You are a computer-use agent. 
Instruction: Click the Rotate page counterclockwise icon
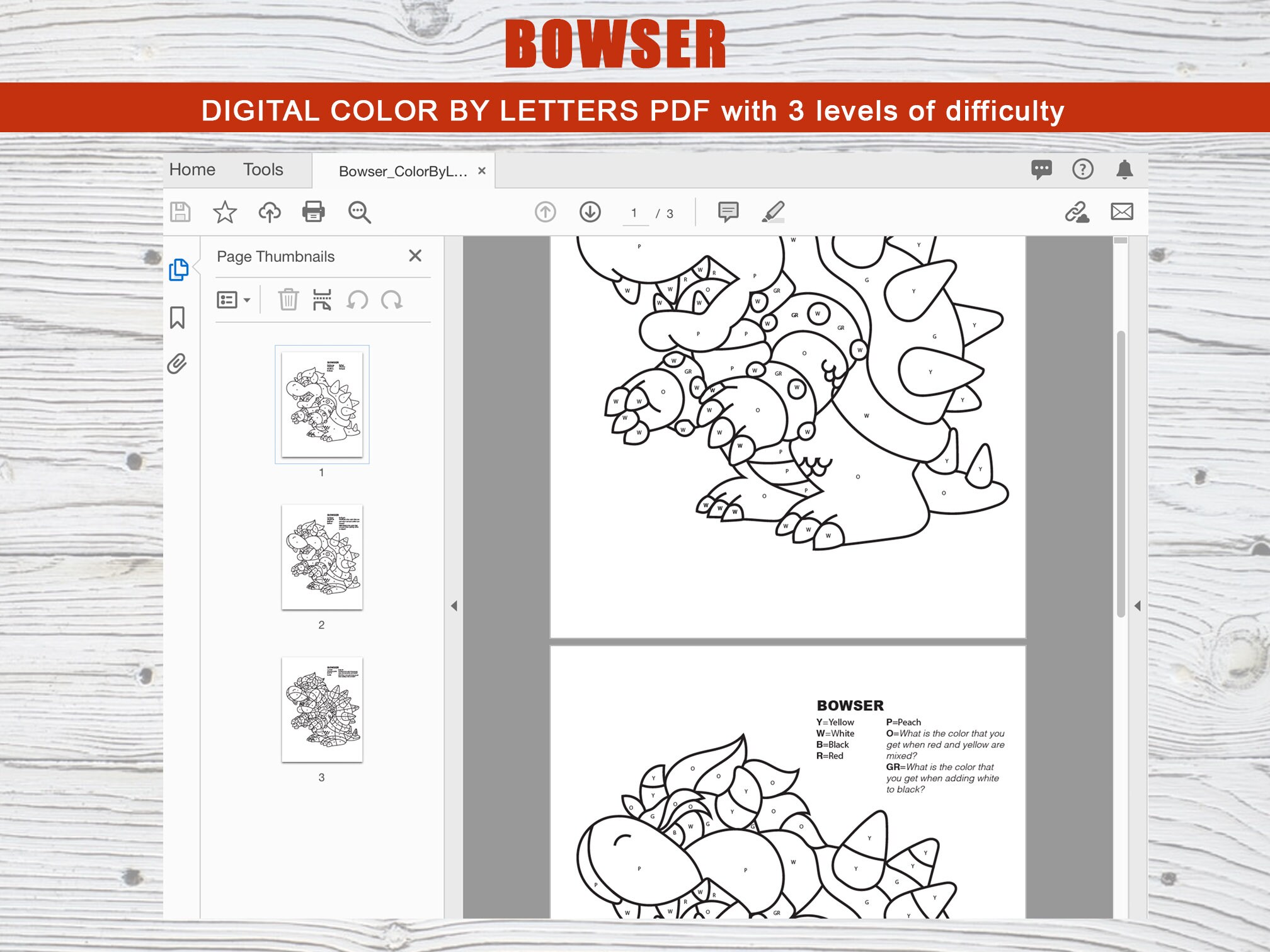(x=358, y=300)
